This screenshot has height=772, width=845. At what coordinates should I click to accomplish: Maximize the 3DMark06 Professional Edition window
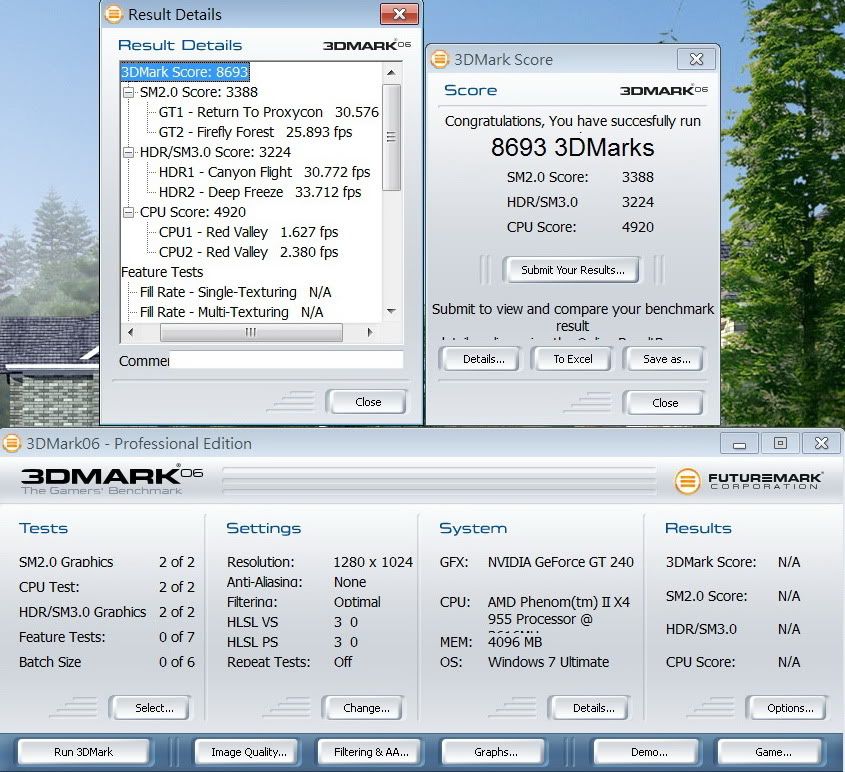pyautogui.click(x=780, y=443)
